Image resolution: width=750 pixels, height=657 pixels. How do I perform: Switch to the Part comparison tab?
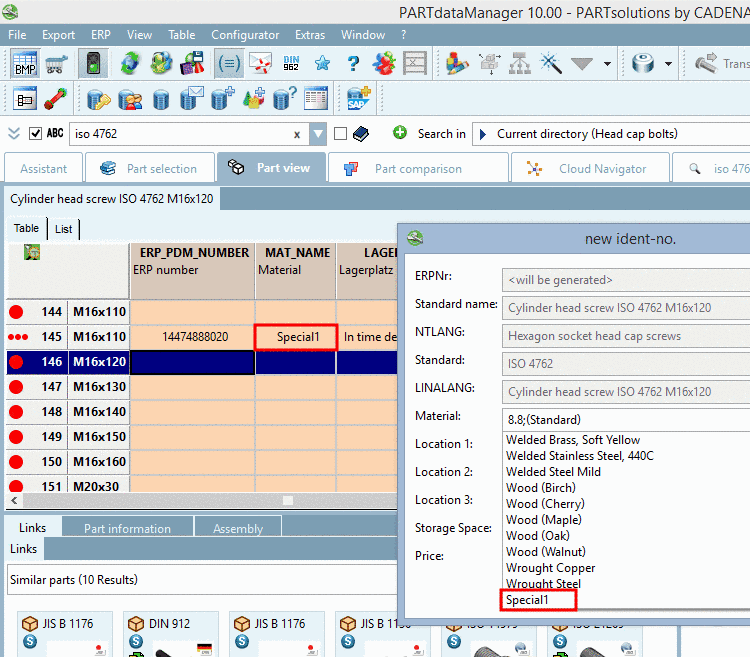click(417, 169)
